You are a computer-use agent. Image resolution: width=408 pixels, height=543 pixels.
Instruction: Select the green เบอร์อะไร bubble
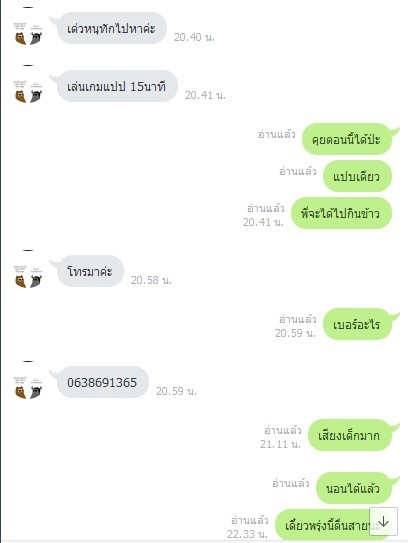click(357, 324)
